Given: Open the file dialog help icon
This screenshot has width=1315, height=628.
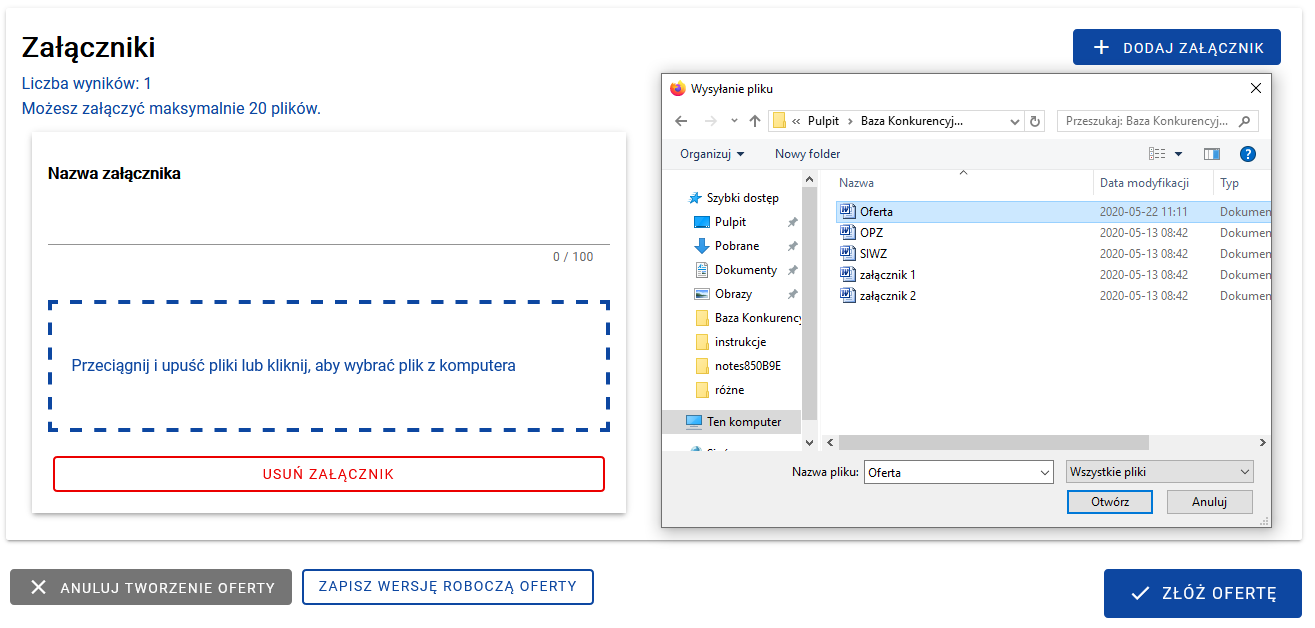Looking at the screenshot, I should click(1247, 154).
